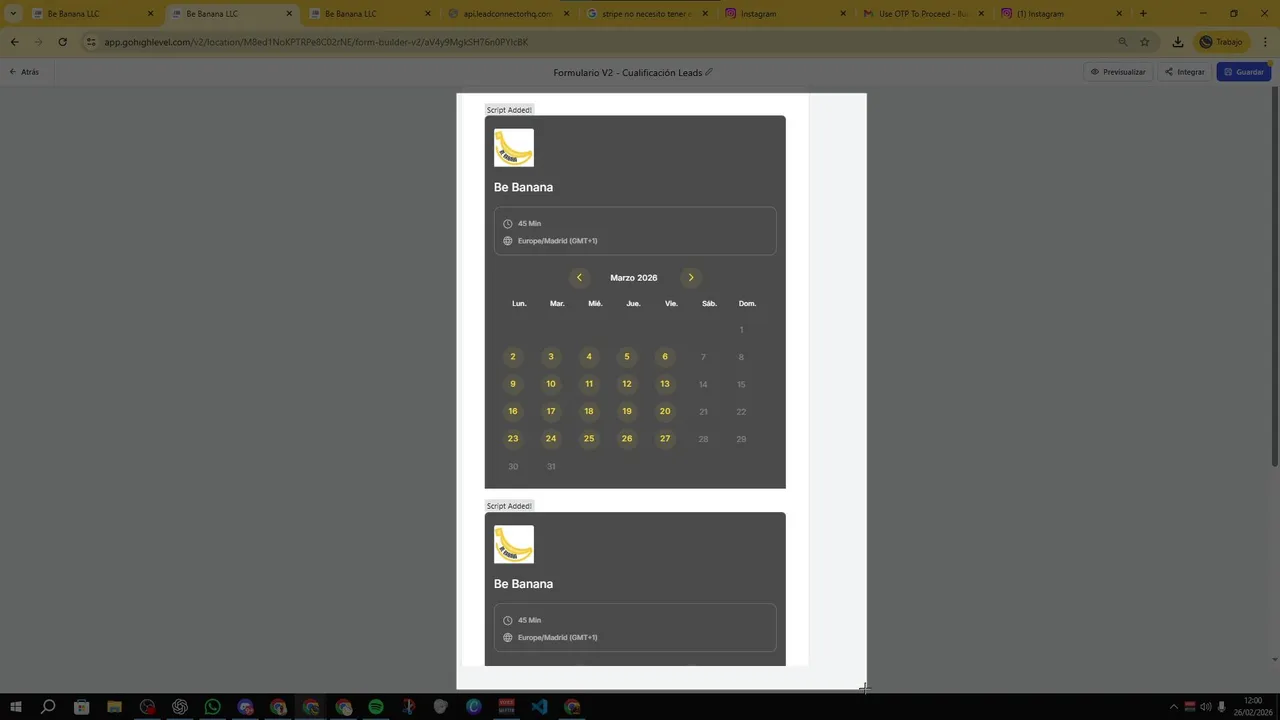Select March 20 on the calendar
1280x720 pixels.
tap(665, 411)
